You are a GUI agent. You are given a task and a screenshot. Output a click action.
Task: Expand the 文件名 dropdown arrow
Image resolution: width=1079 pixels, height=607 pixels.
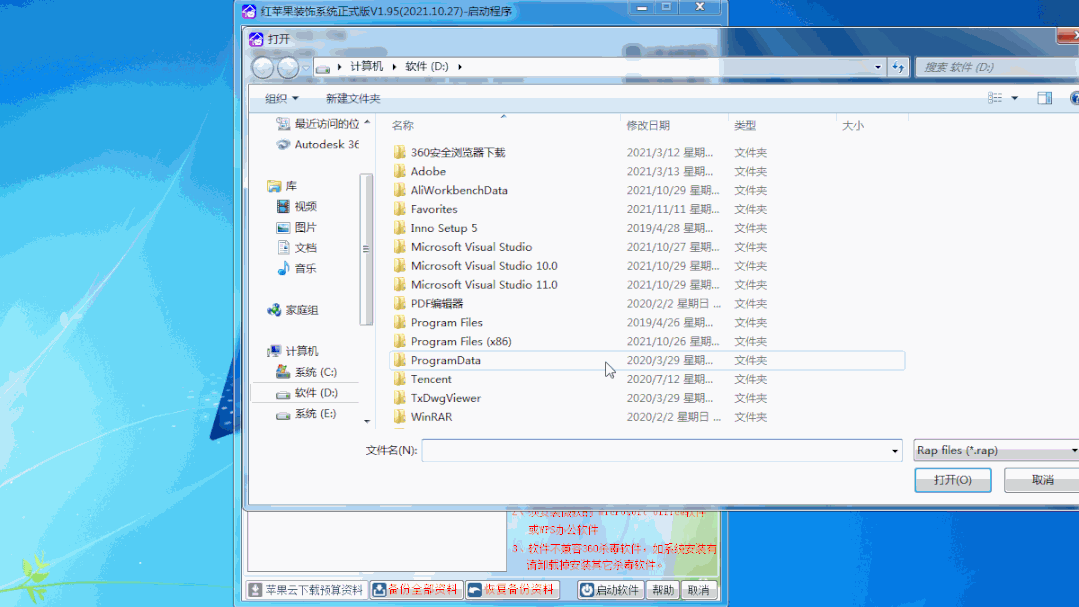(895, 451)
